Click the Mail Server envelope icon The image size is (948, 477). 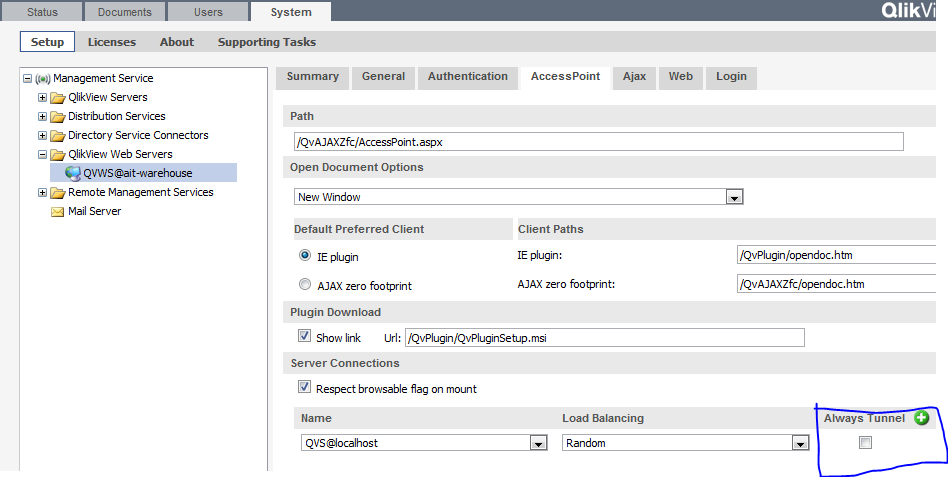58,211
